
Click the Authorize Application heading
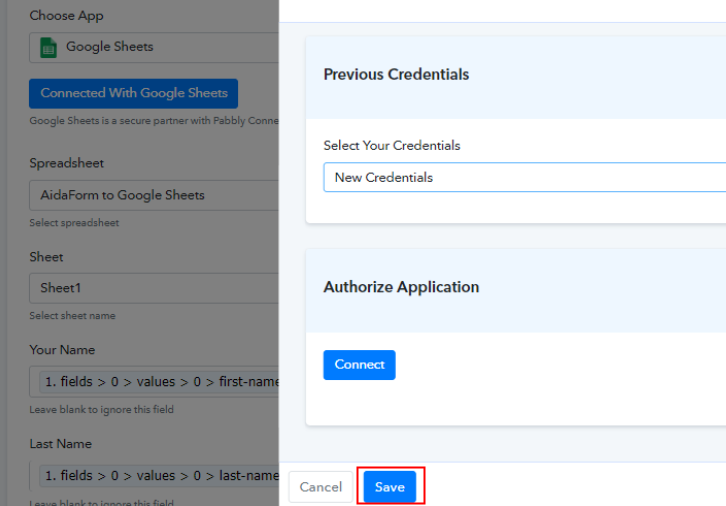[x=401, y=287]
